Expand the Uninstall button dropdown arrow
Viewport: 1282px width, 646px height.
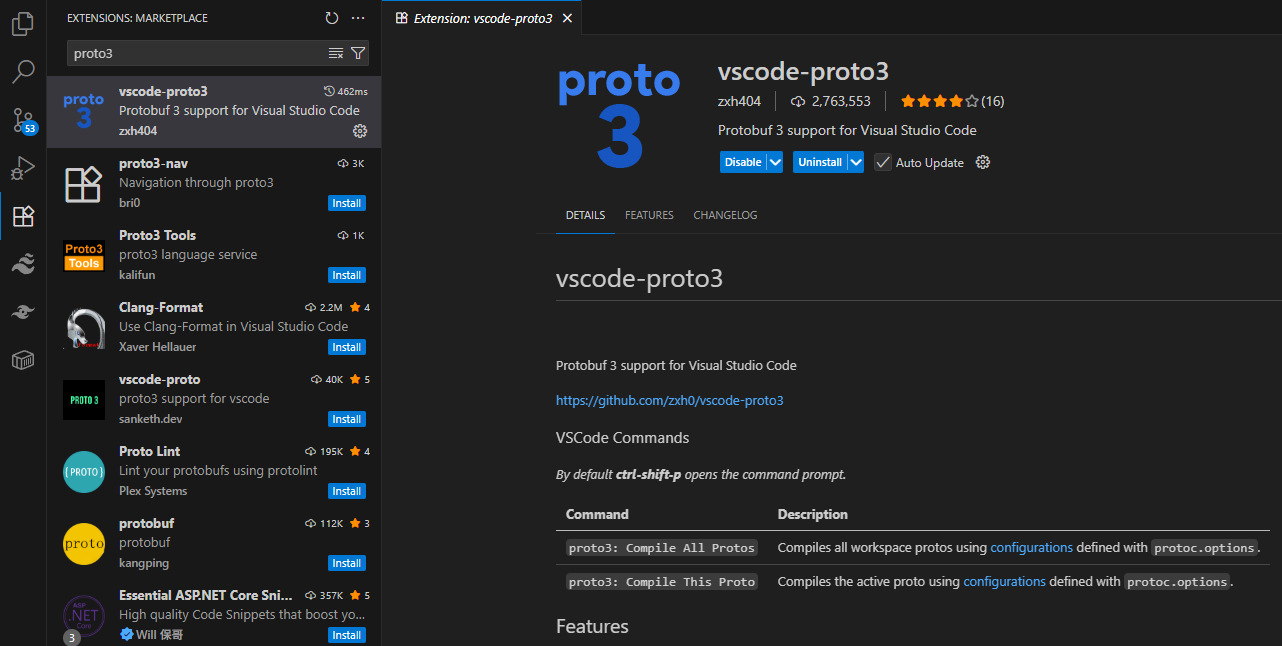(x=855, y=162)
